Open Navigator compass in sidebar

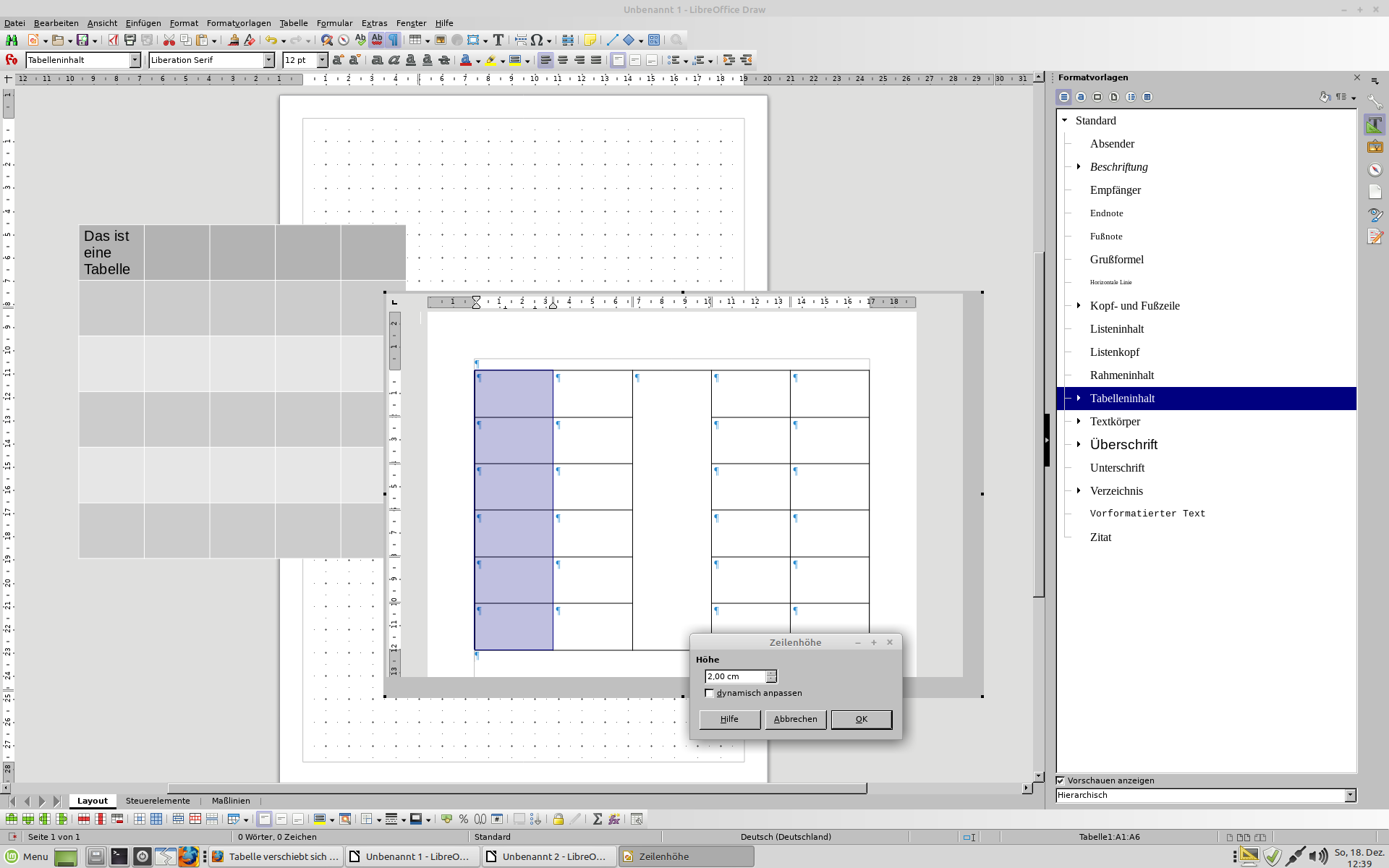[1375, 169]
